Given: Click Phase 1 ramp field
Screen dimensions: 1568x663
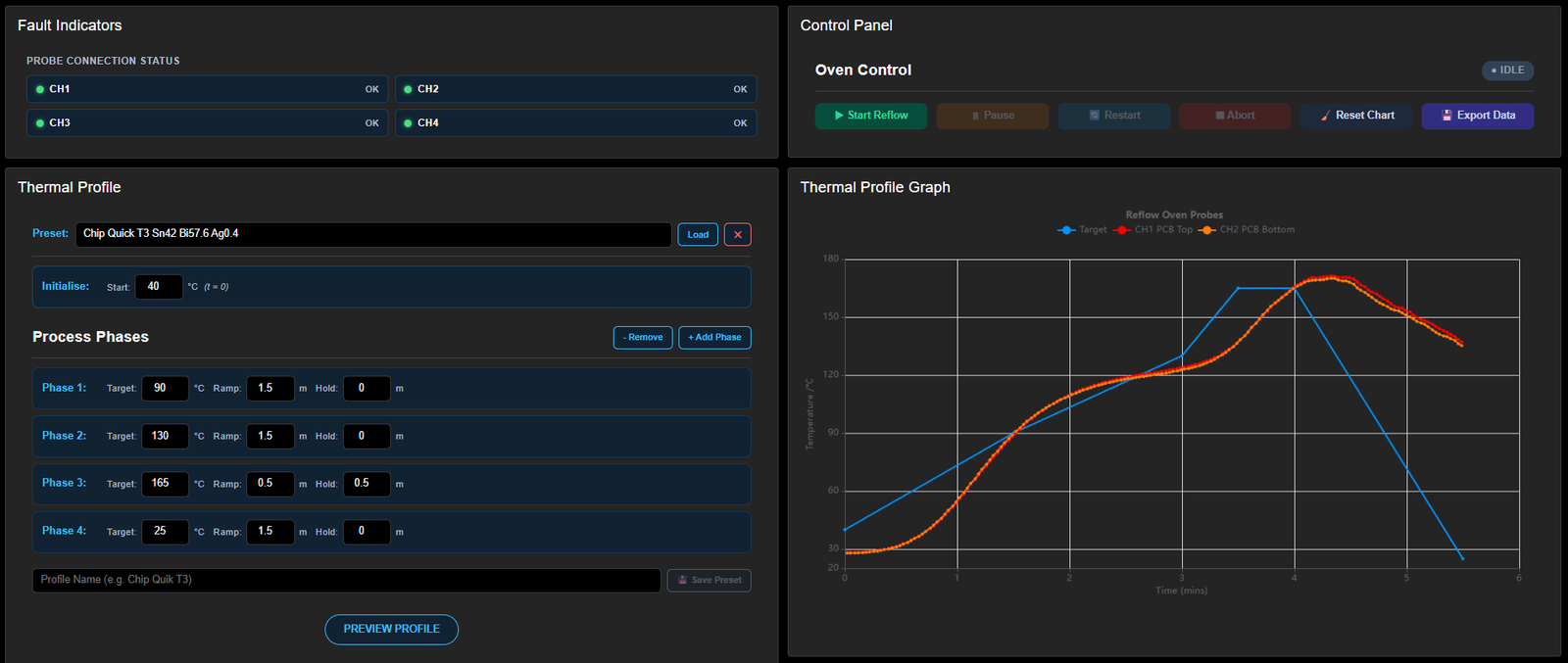Looking at the screenshot, I should (270, 389).
